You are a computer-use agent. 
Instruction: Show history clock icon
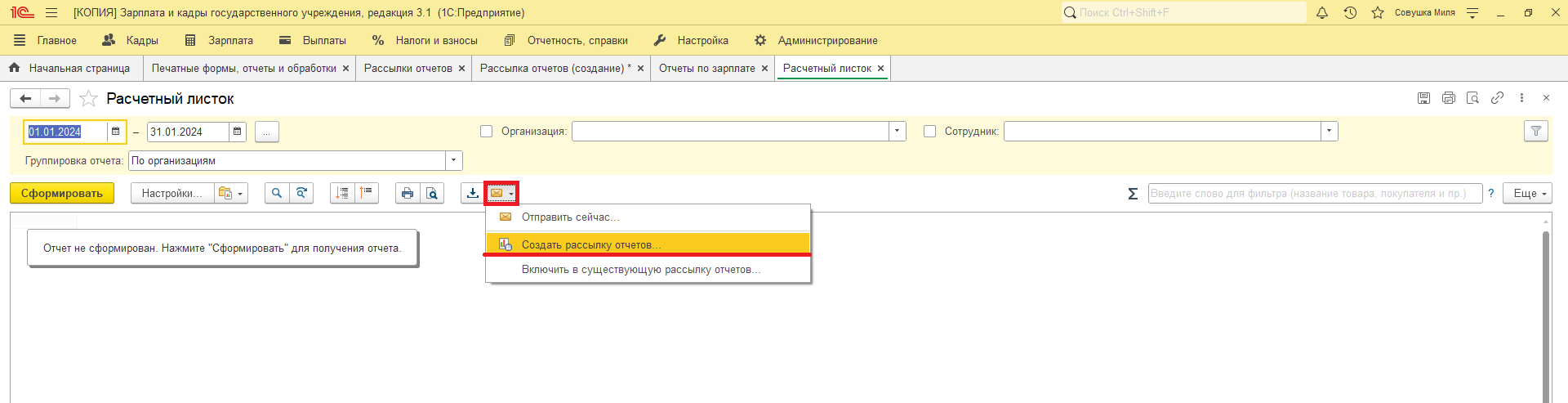(1350, 12)
